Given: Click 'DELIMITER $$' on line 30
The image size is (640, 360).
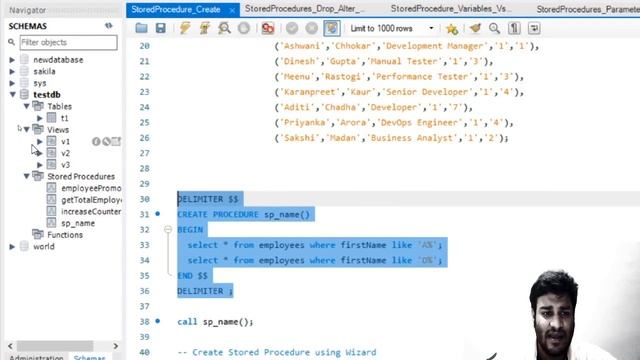Looking at the screenshot, I should coord(208,199).
